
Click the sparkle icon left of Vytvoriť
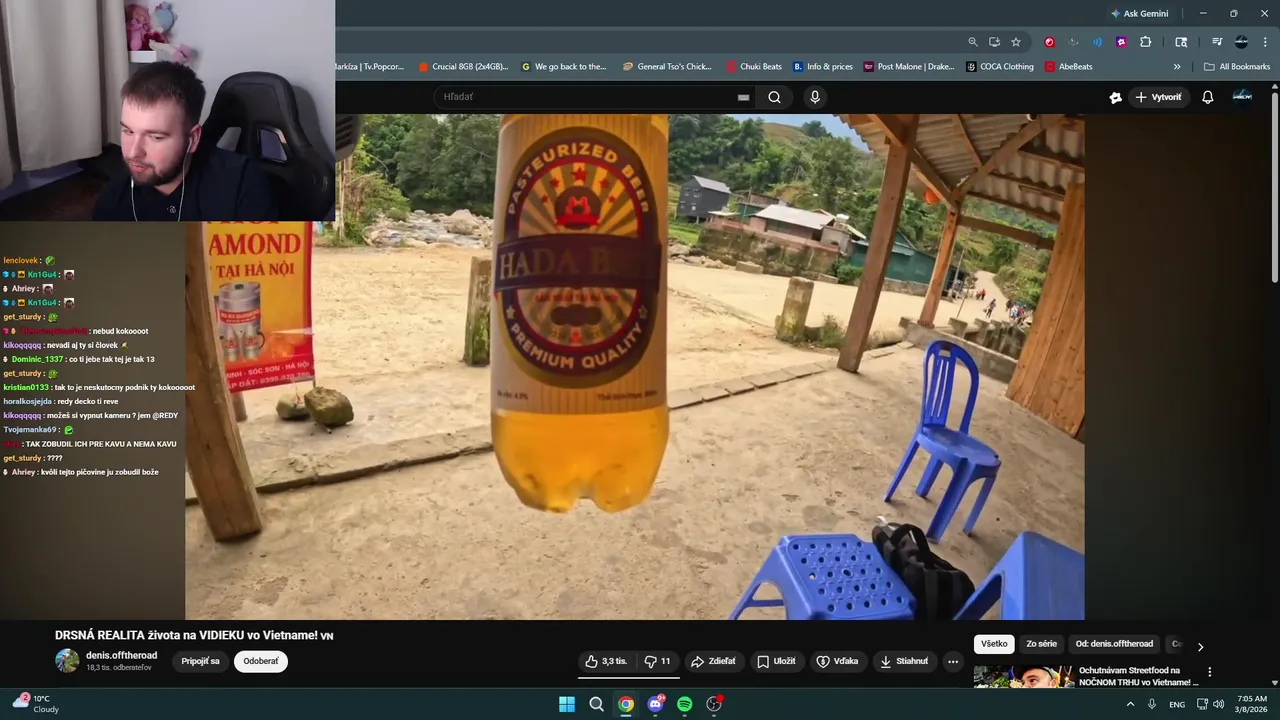(x=1115, y=97)
